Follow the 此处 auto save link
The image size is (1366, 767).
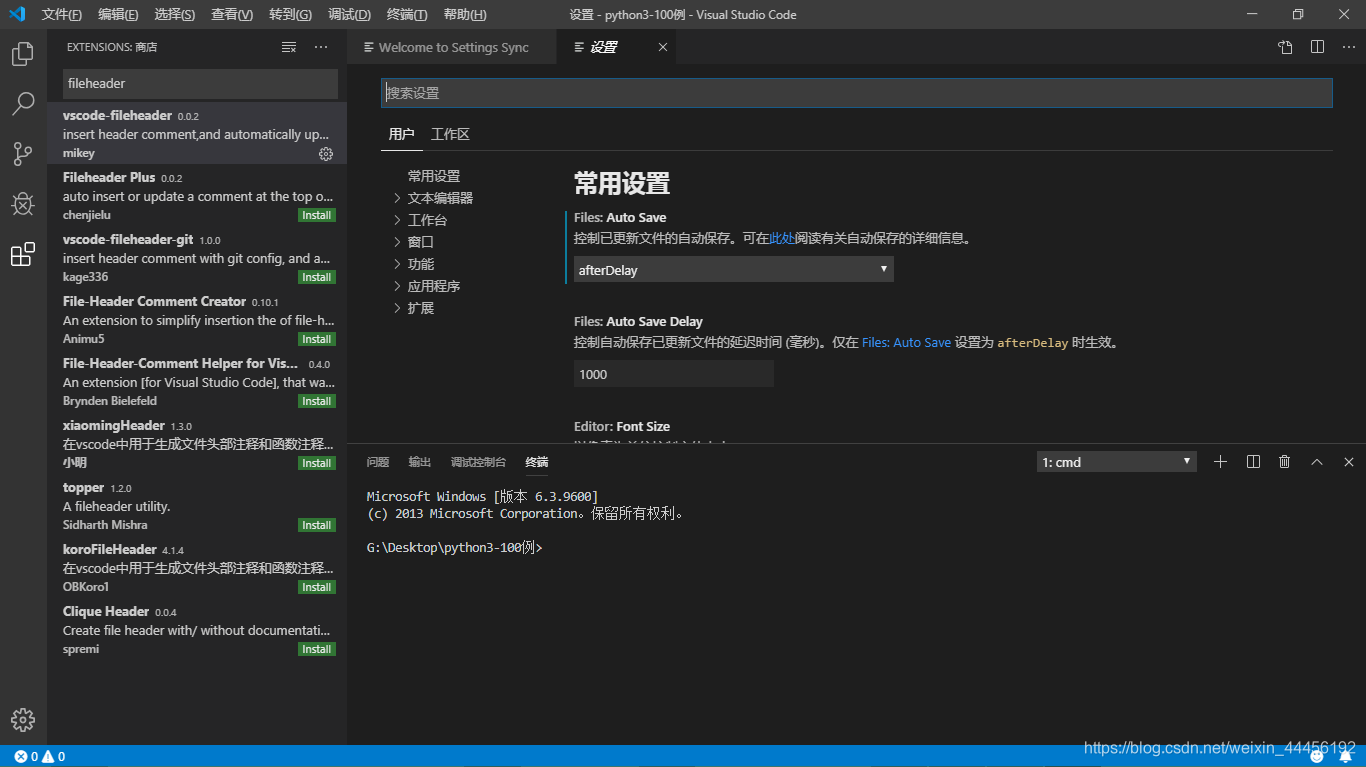[x=781, y=239]
